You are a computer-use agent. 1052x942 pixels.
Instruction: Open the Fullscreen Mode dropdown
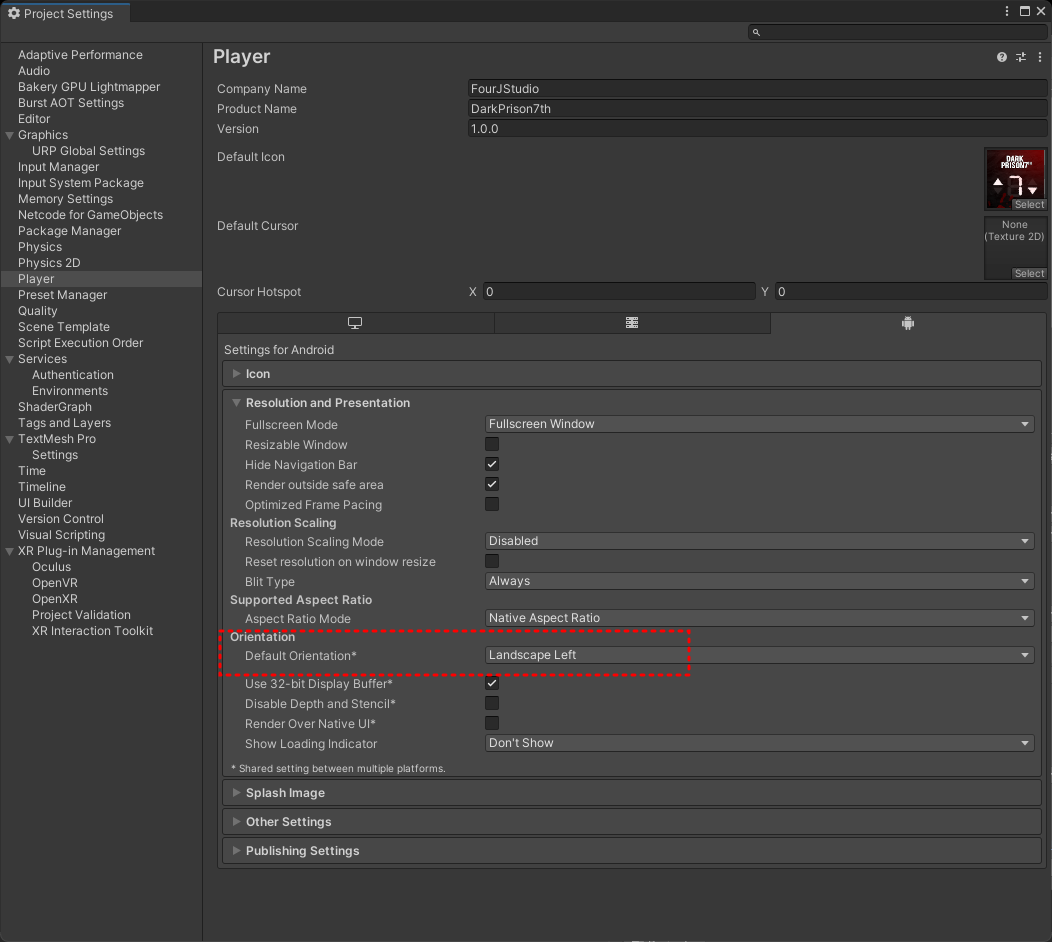(x=759, y=424)
